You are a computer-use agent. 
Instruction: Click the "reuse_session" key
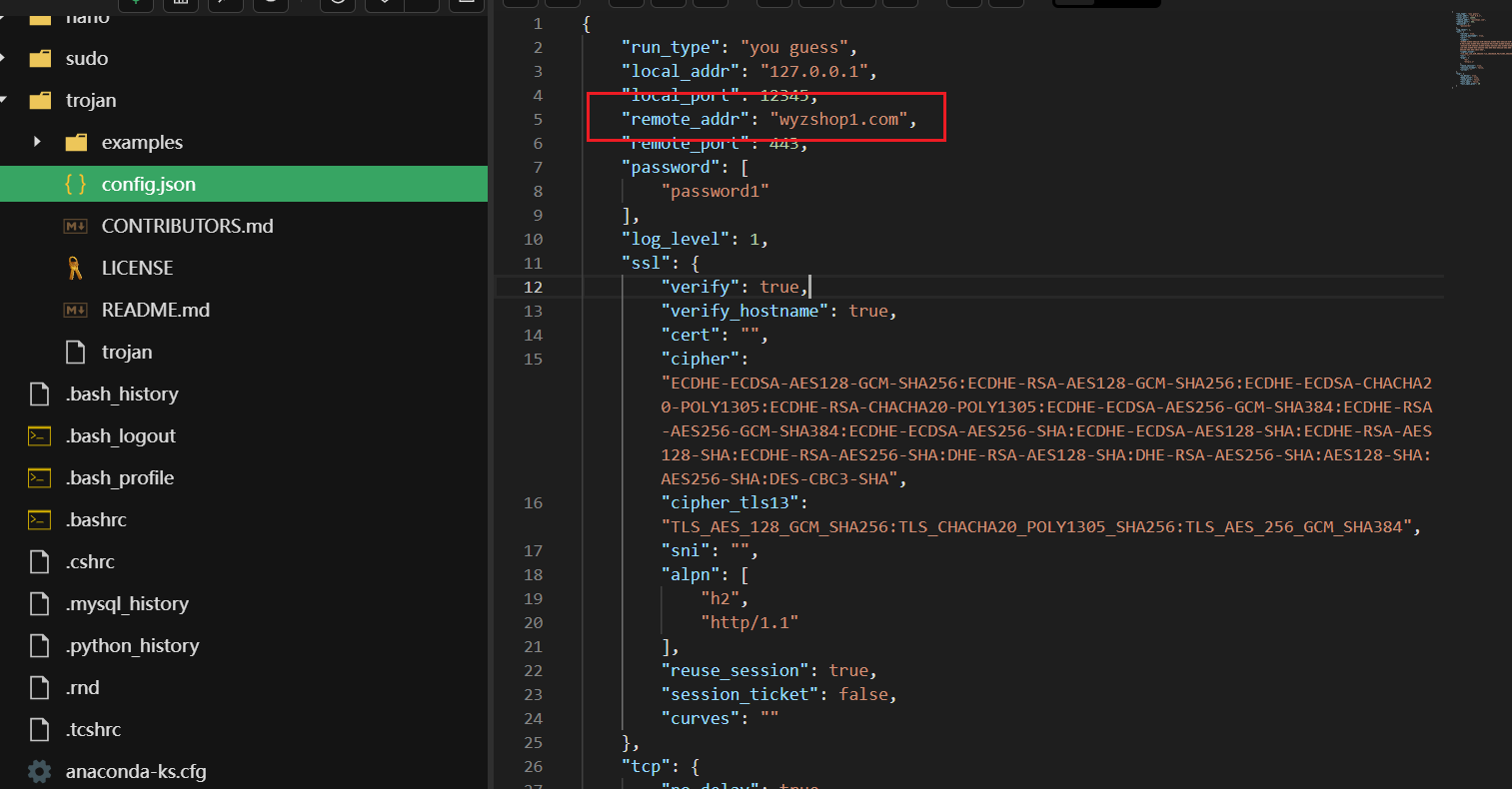[736, 670]
